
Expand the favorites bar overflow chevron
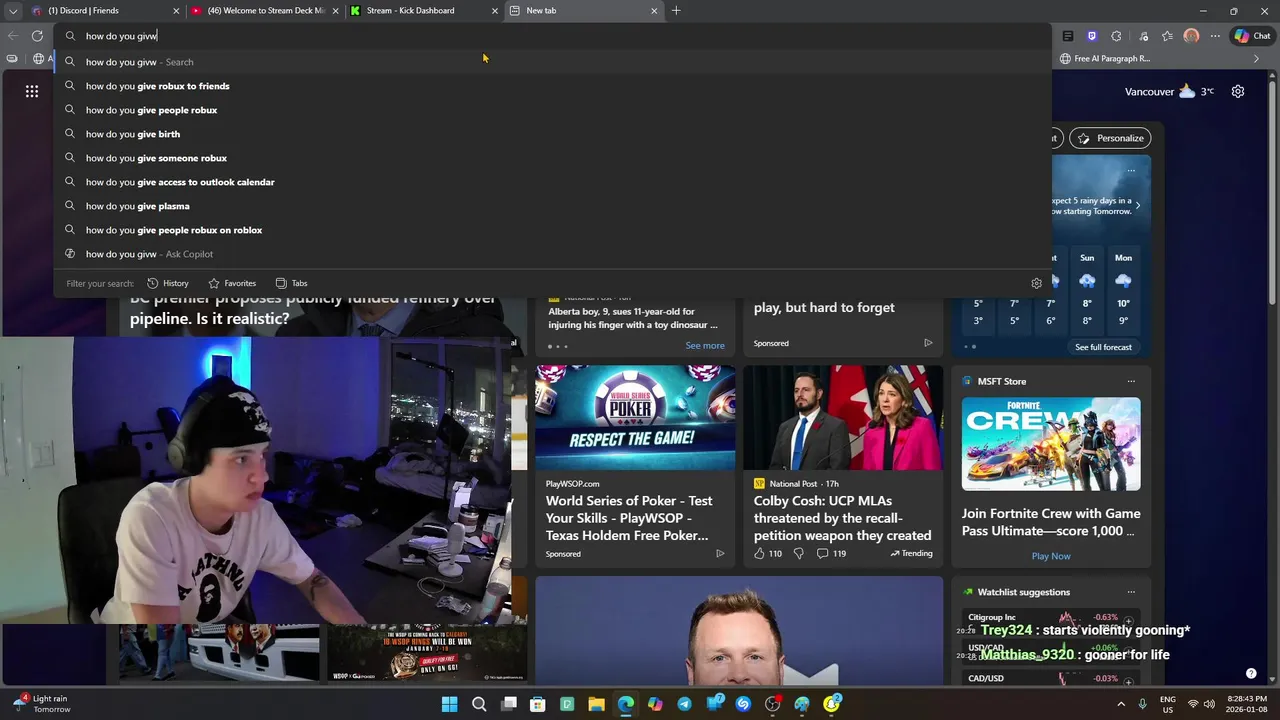1256,59
